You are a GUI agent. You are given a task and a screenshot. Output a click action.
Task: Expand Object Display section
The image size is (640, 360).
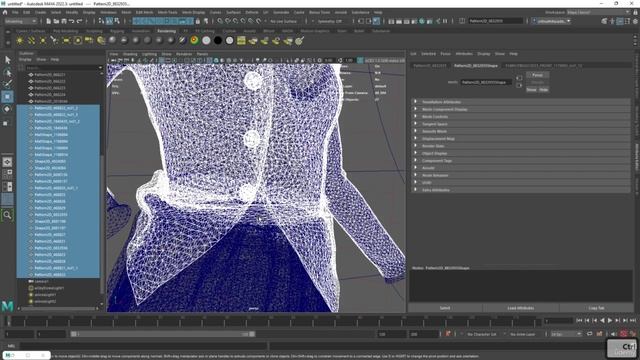(521, 153)
